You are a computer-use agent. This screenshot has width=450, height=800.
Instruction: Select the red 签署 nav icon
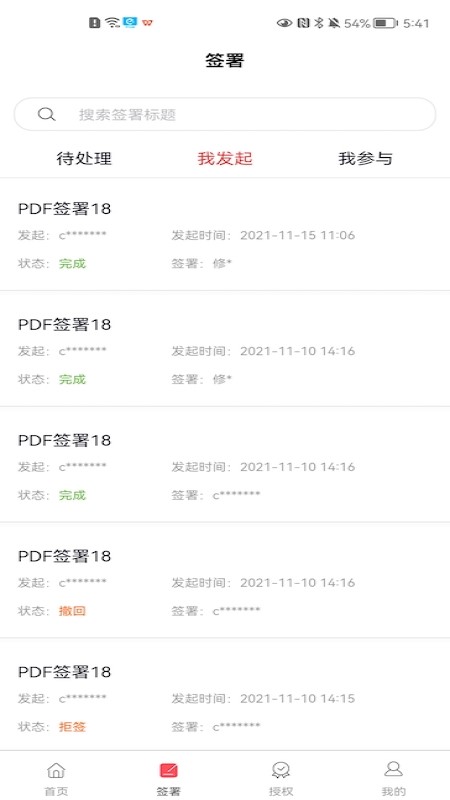[x=168, y=770]
